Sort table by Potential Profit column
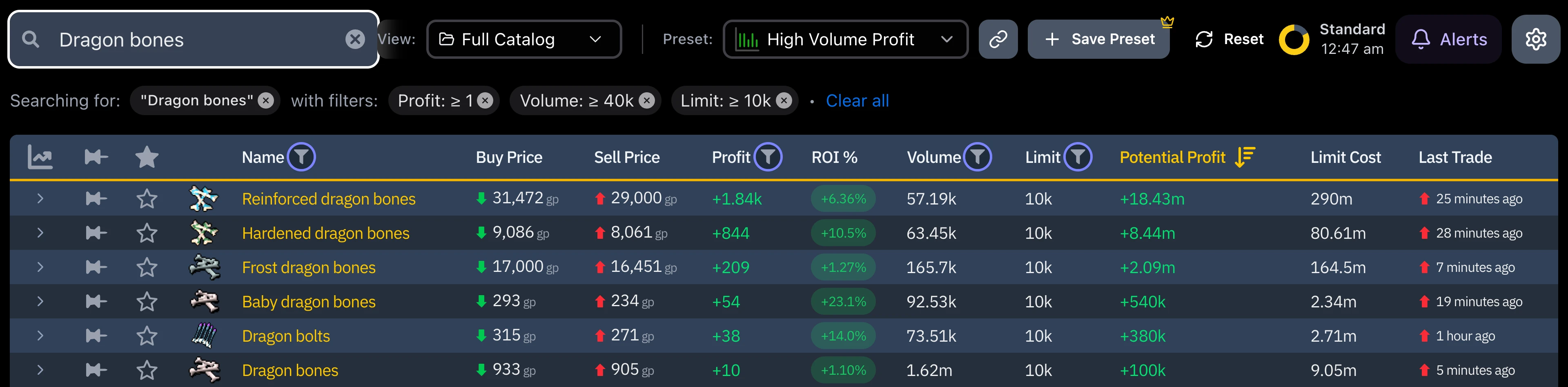This screenshot has width=1568, height=387. click(x=1187, y=158)
